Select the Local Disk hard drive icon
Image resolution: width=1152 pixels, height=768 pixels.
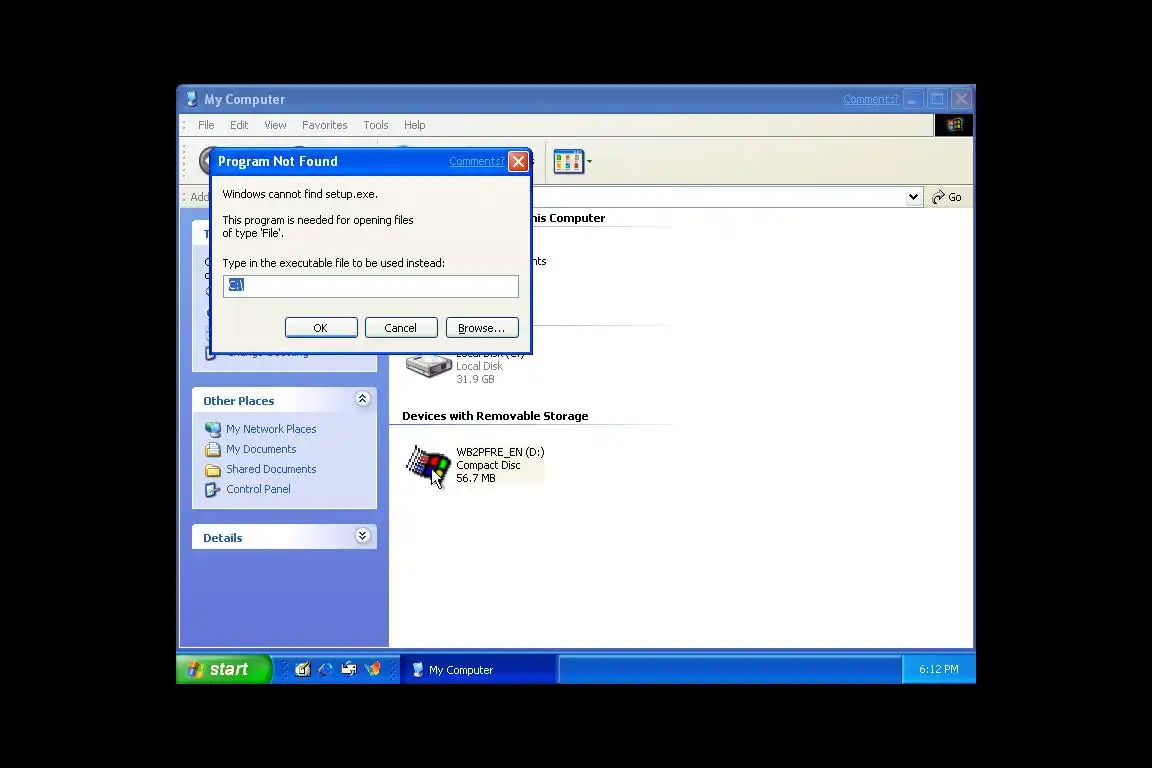pyautogui.click(x=428, y=365)
